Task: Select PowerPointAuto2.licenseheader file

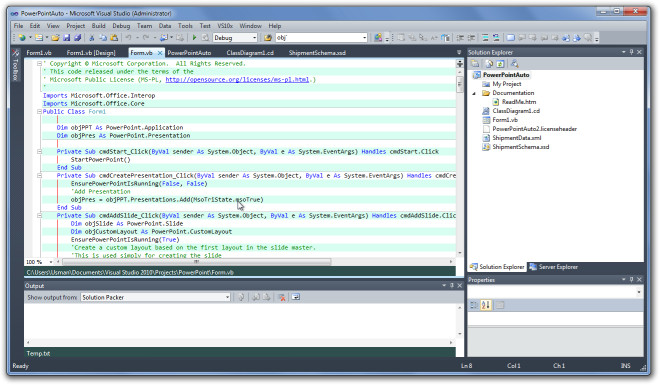Action: pos(535,129)
